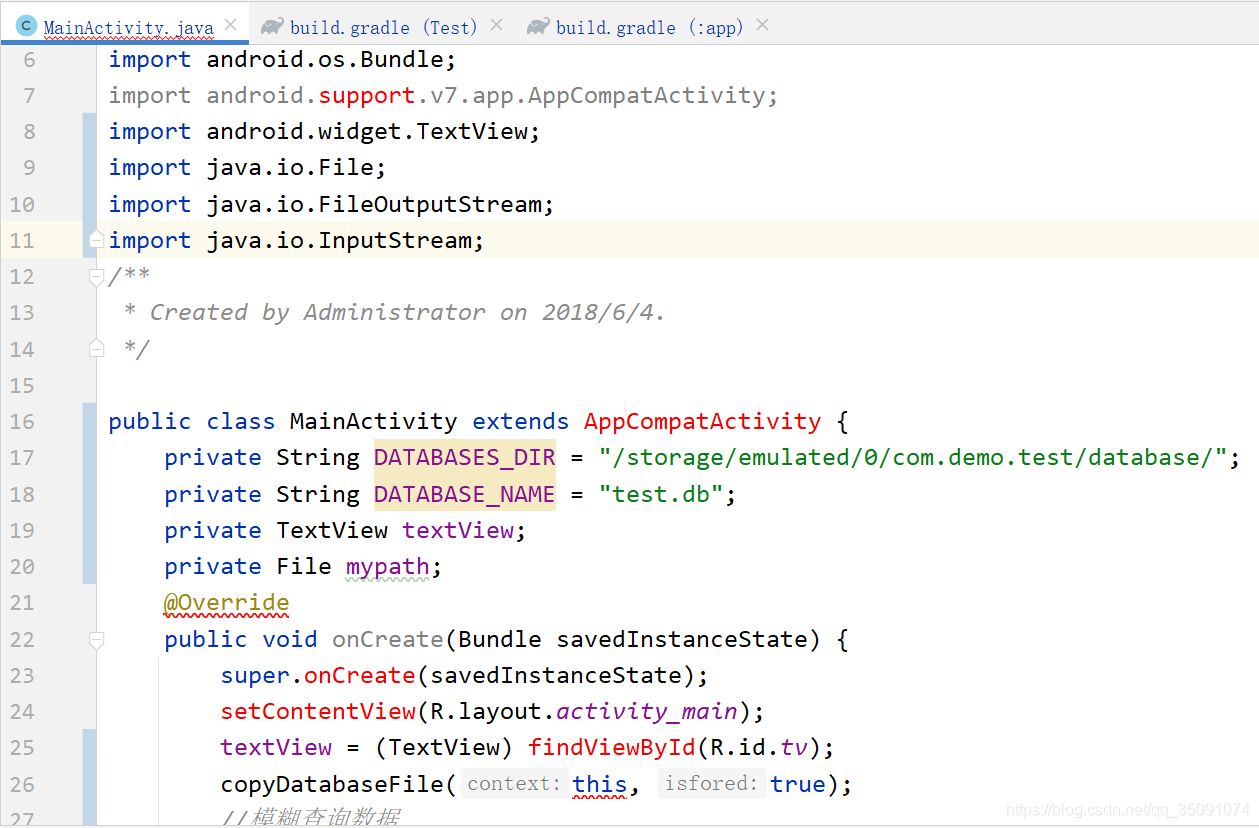
Task: Click the 'extends' keyword on line 16
Action: pyautogui.click(x=521, y=422)
